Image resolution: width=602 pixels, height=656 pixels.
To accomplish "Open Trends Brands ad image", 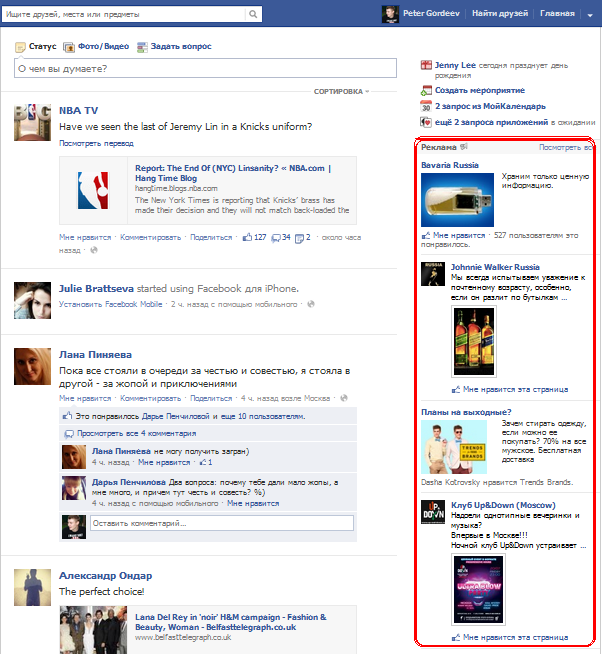I will [454, 447].
